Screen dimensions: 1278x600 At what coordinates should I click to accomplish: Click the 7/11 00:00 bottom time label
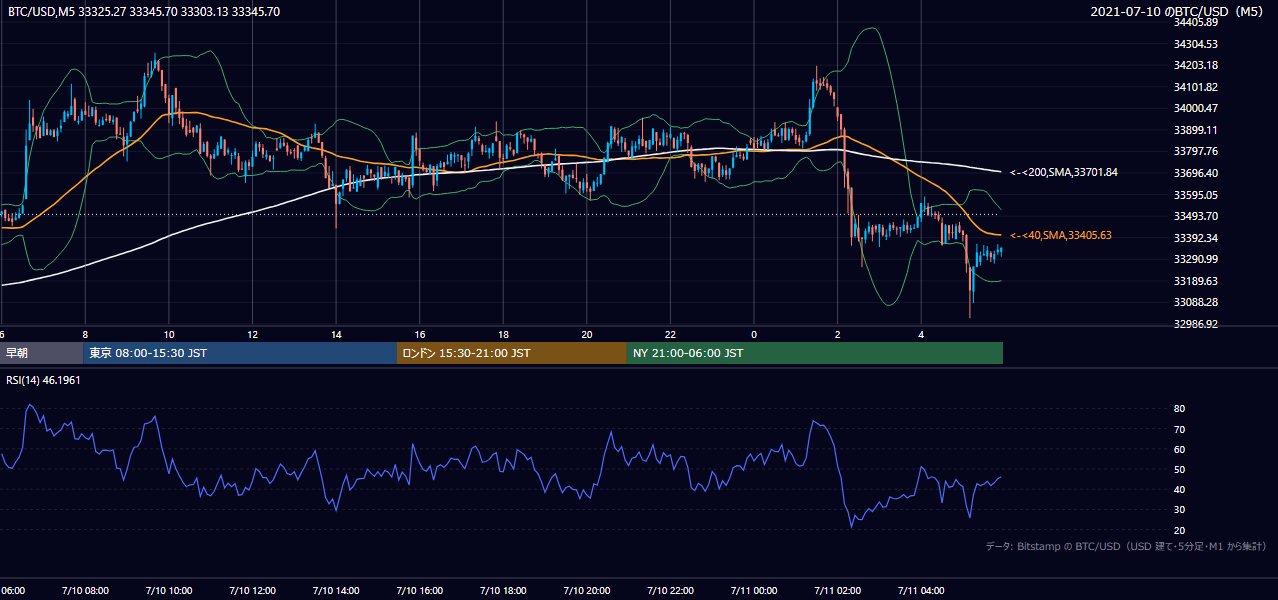(x=754, y=590)
